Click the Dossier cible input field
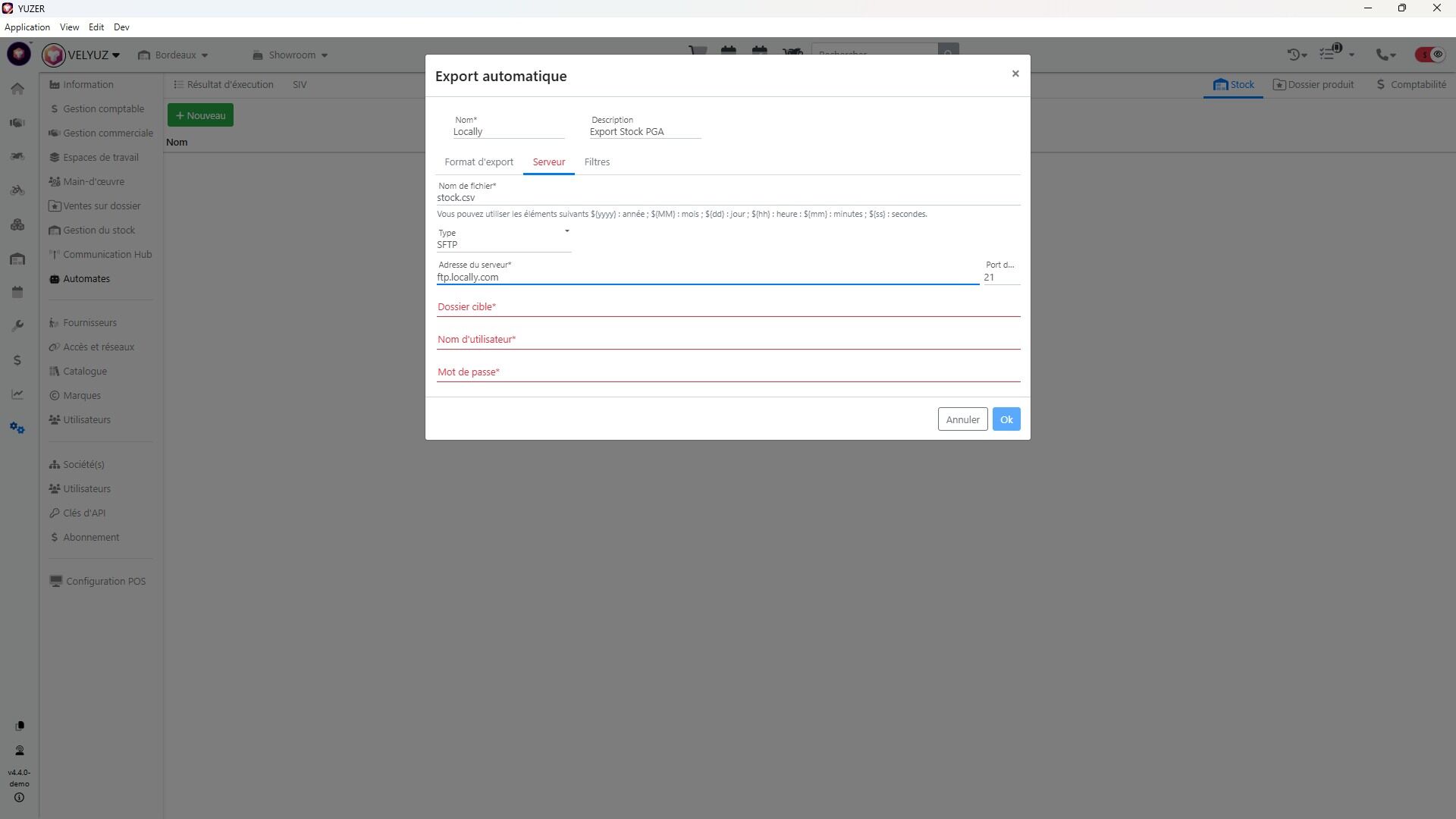The height and width of the screenshot is (819, 1456). pos(728,307)
